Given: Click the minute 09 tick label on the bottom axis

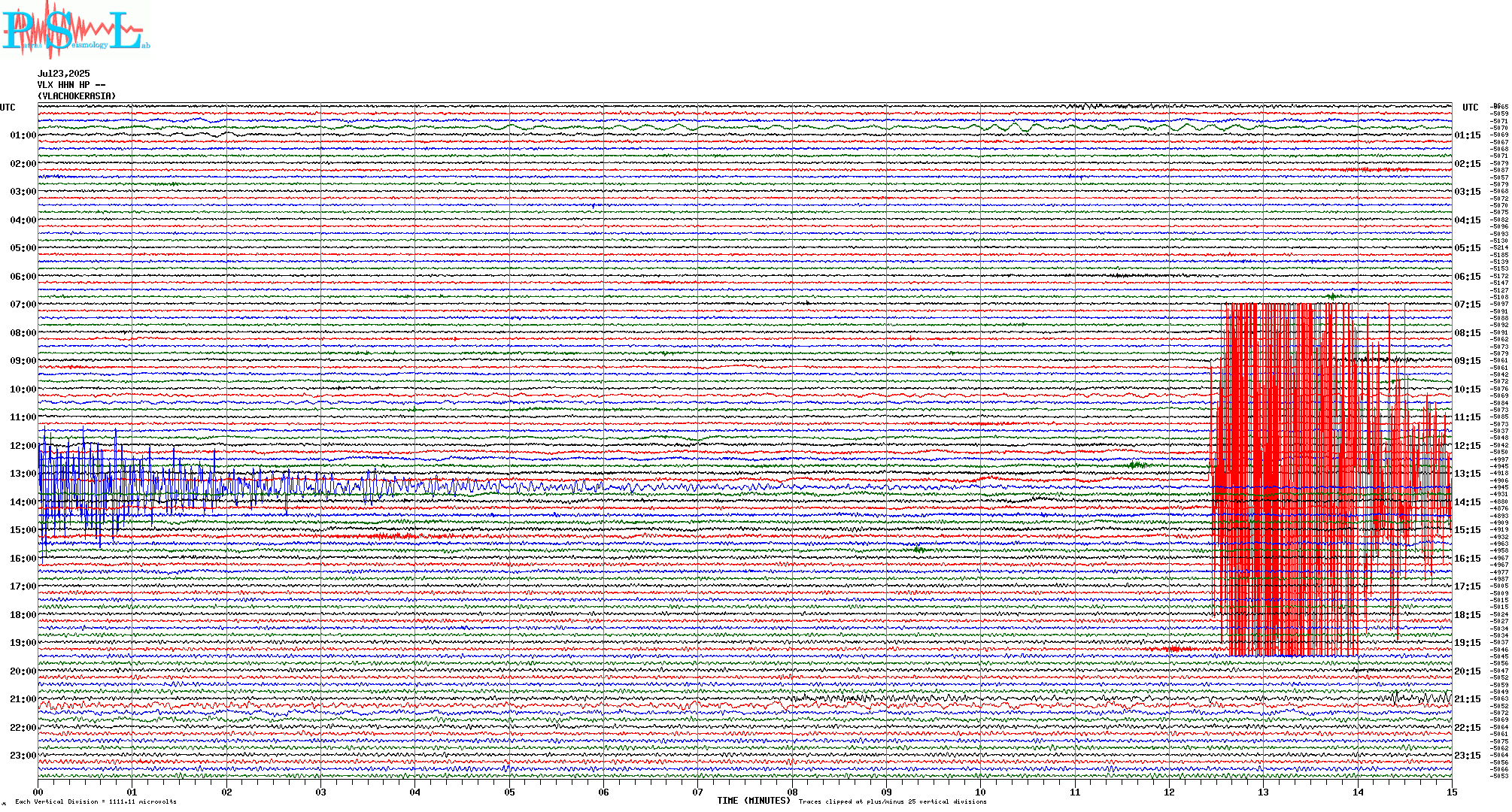Looking at the screenshot, I should pyautogui.click(x=887, y=792).
